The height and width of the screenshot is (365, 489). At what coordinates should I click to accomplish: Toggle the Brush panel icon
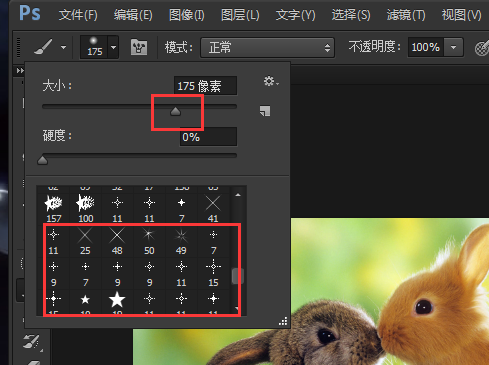tap(139, 47)
